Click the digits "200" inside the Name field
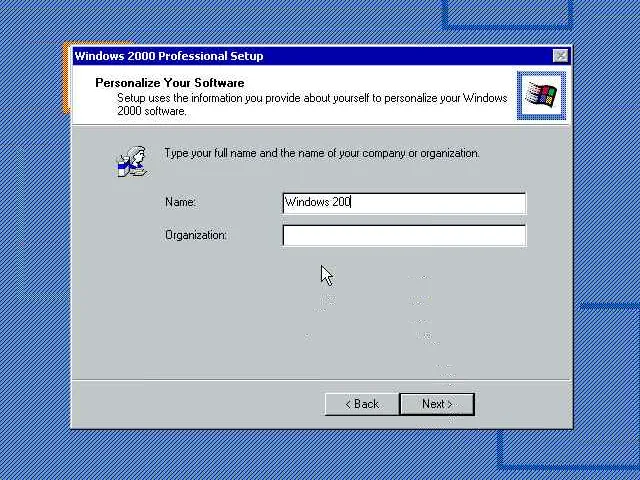The height and width of the screenshot is (480, 640). [x=341, y=202]
